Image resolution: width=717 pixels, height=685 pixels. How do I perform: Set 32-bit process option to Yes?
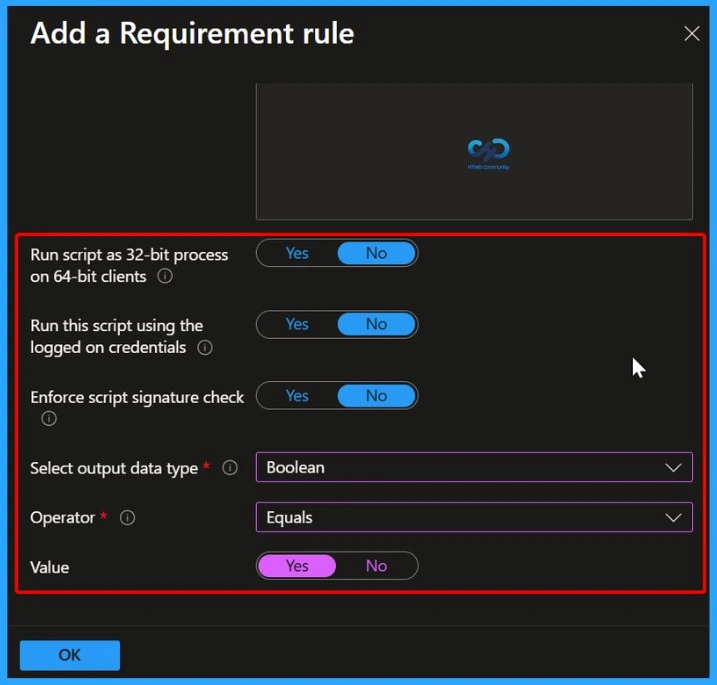pos(297,253)
